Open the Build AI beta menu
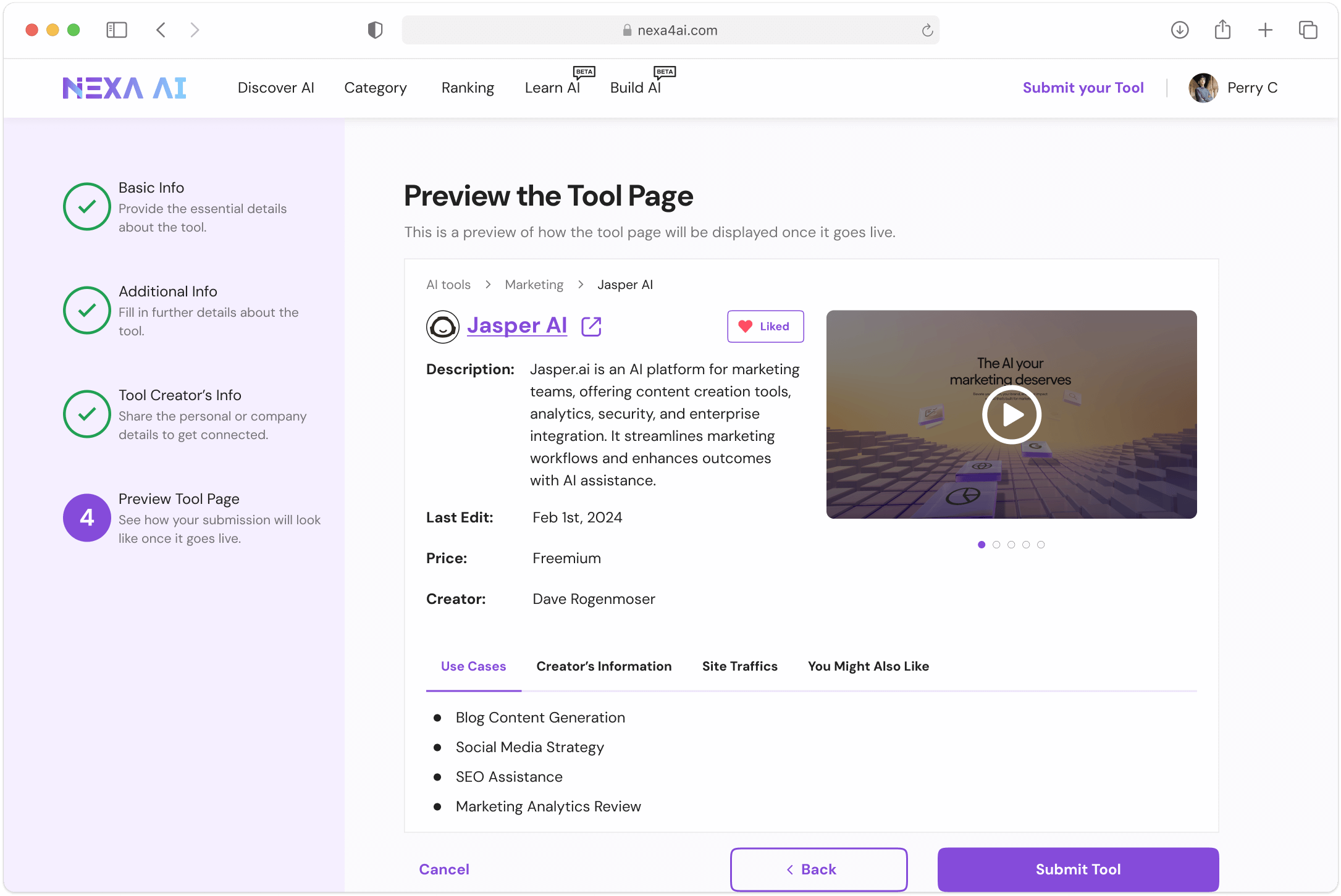This screenshot has width=1341, height=896. (x=636, y=88)
